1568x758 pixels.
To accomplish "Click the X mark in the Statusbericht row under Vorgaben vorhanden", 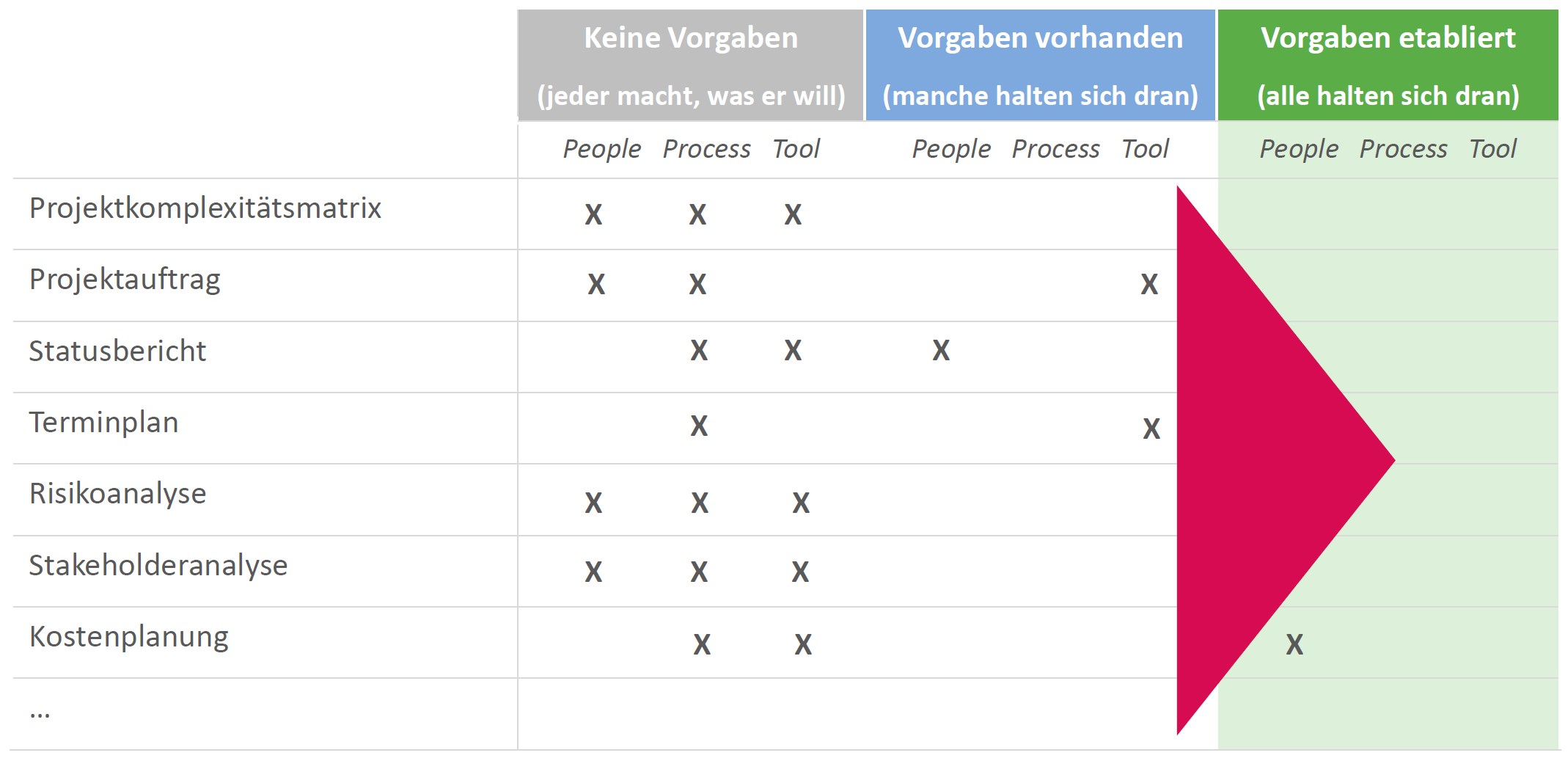I will pos(941,351).
